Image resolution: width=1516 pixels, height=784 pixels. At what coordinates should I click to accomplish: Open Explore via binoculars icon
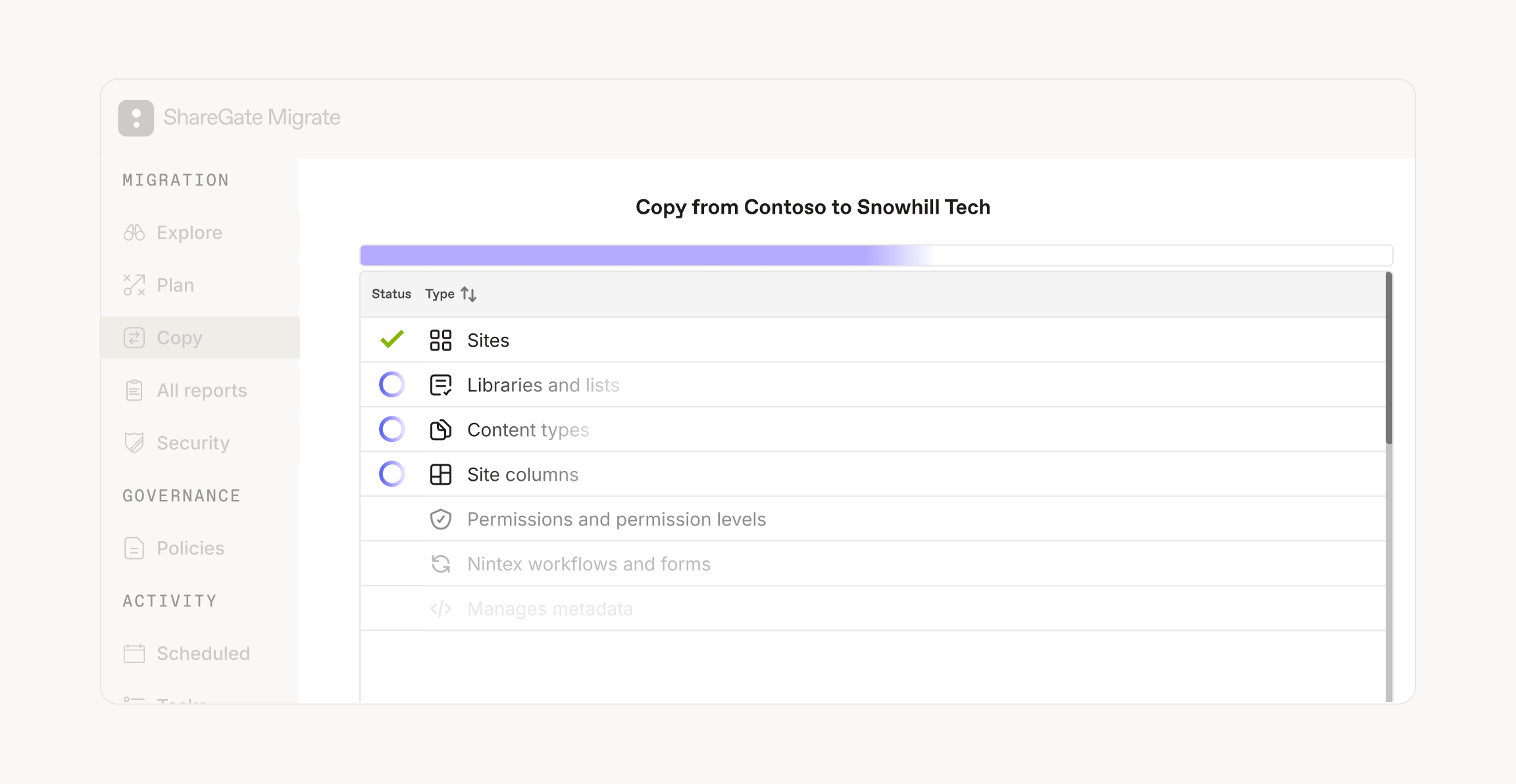tap(134, 233)
